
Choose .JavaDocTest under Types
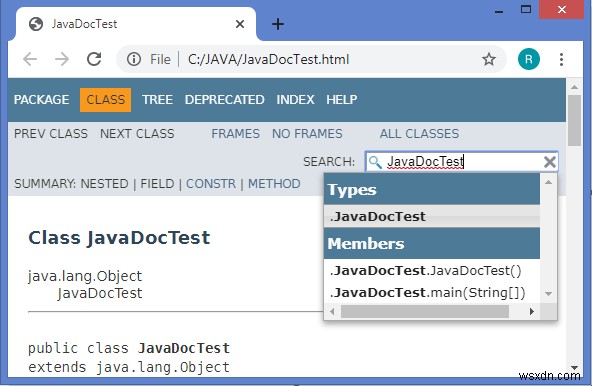pyautogui.click(x=432, y=216)
